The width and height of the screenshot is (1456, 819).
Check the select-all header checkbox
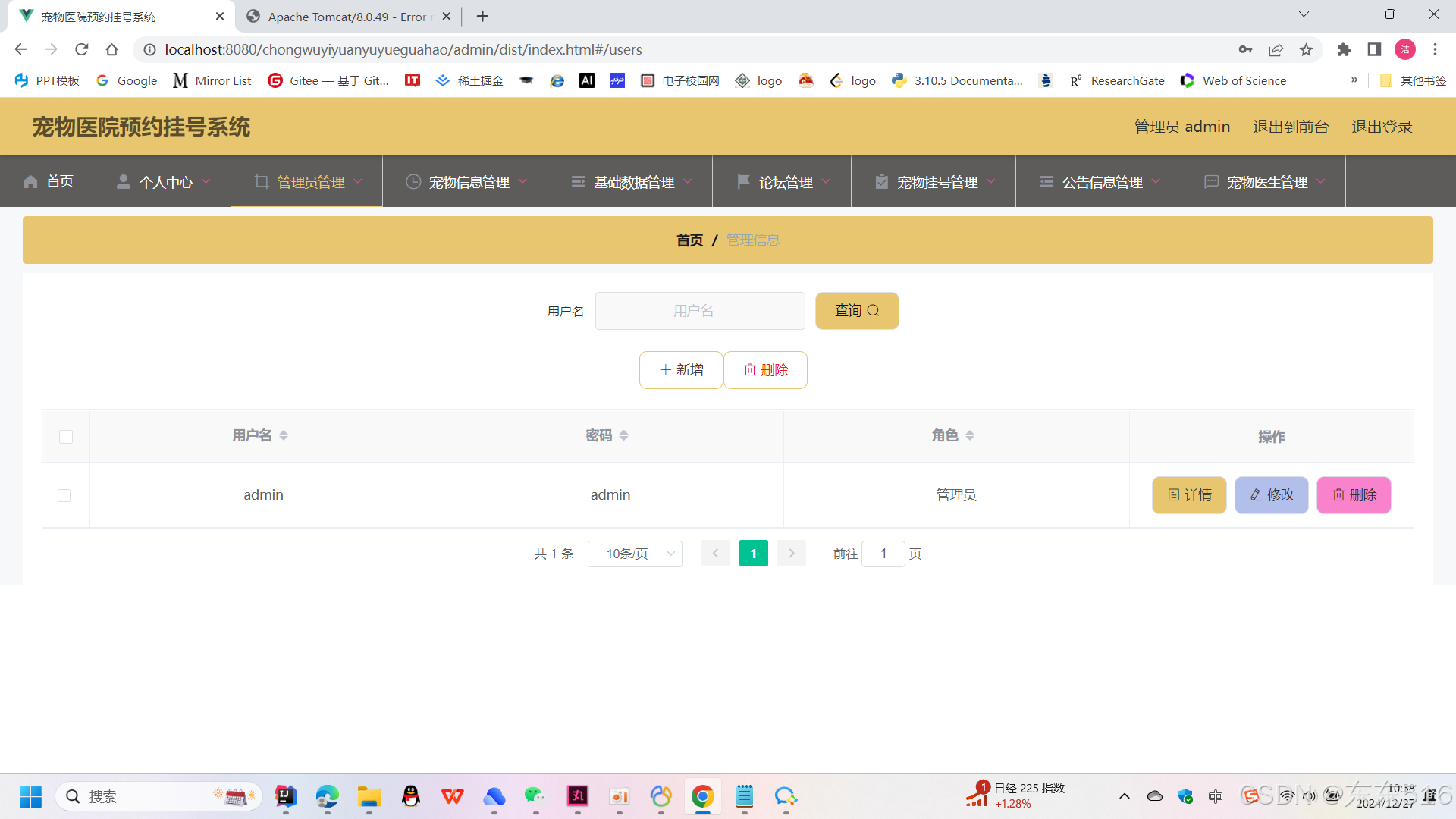click(x=66, y=437)
